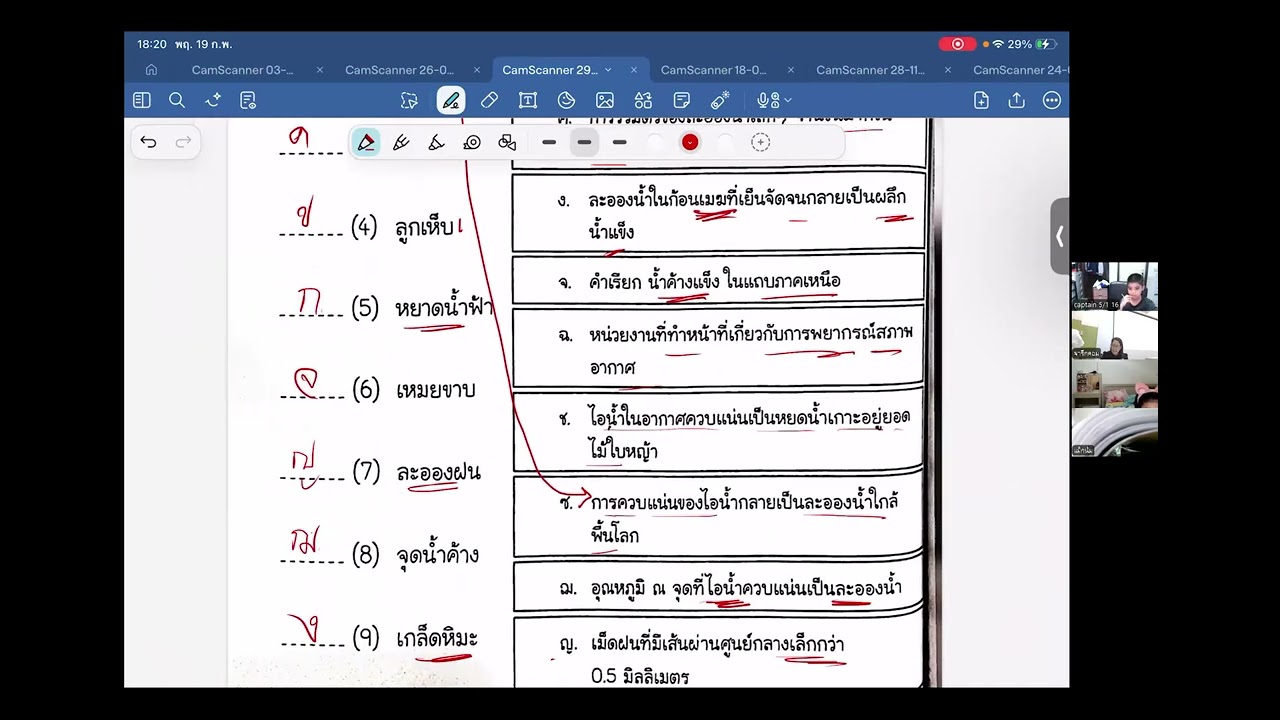Add a new pen color preset
Image resolution: width=1280 pixels, height=720 pixels.
coord(760,142)
